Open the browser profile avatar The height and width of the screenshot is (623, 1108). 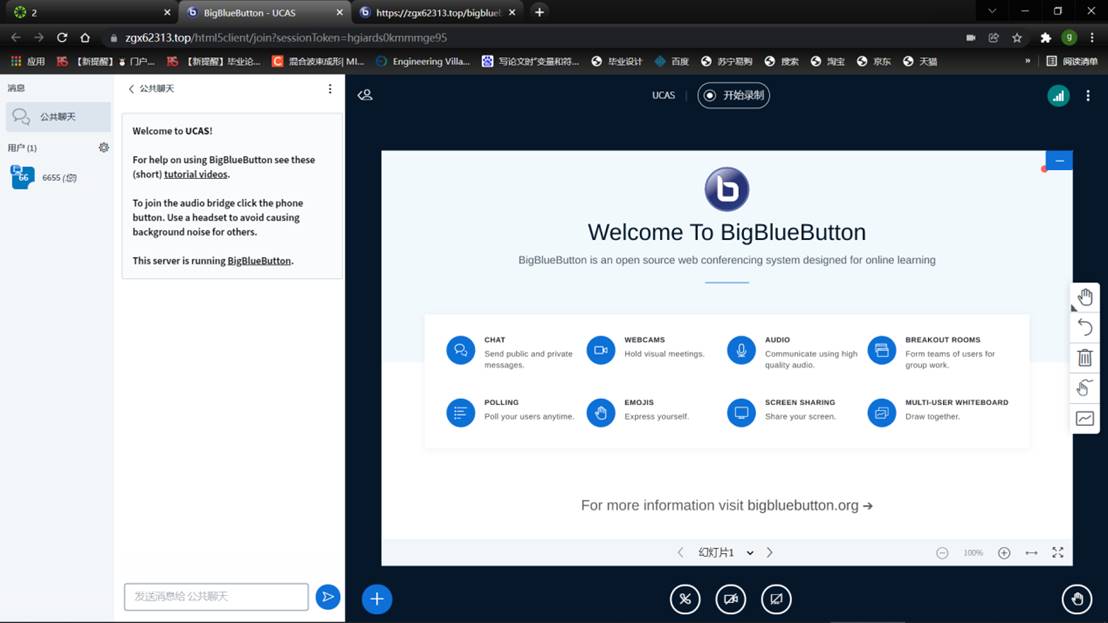[1069, 37]
